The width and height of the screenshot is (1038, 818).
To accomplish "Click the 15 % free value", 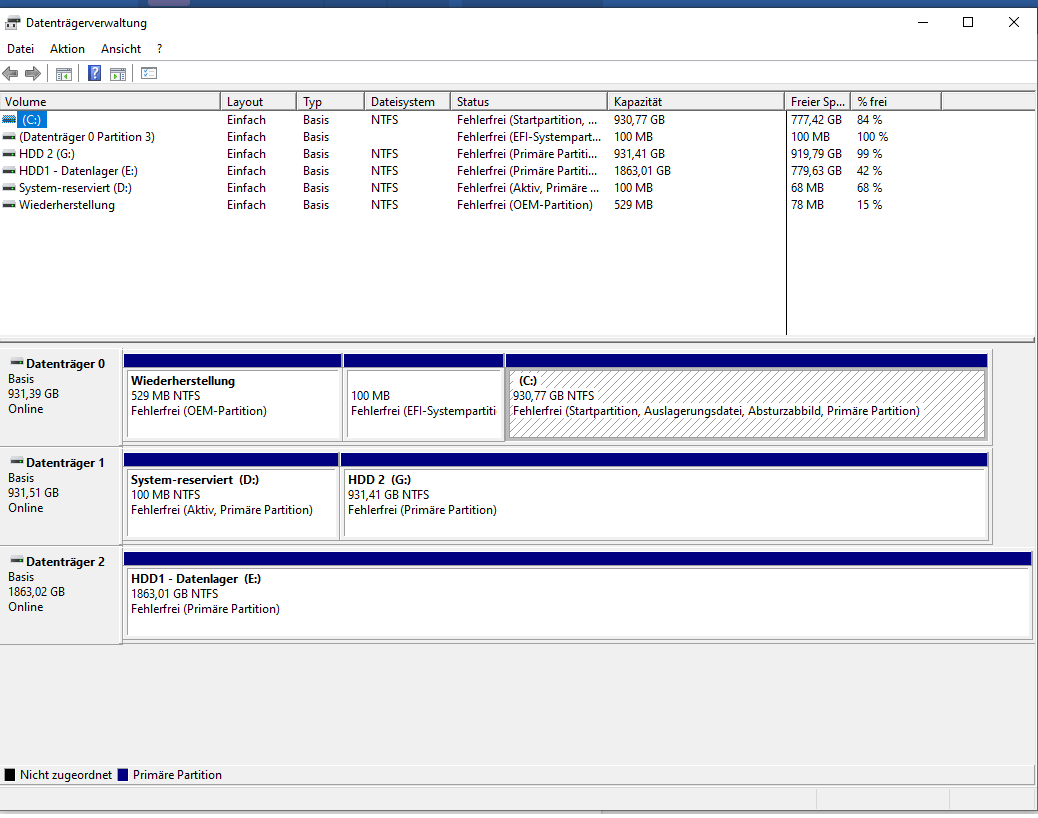I will (x=869, y=205).
